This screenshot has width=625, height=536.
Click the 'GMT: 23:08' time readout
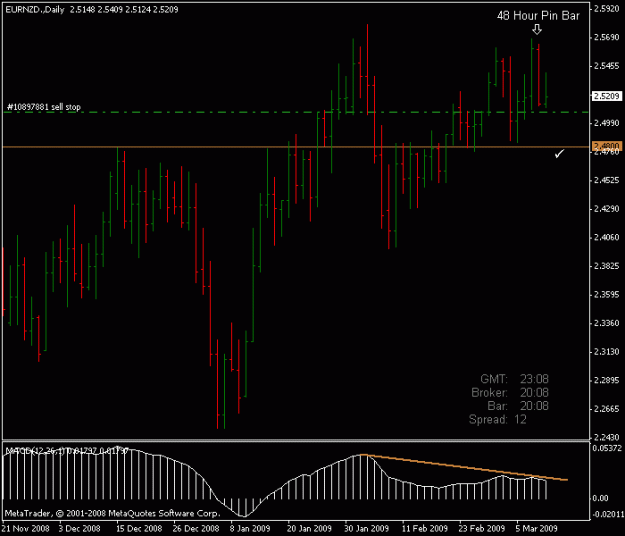(x=514, y=379)
